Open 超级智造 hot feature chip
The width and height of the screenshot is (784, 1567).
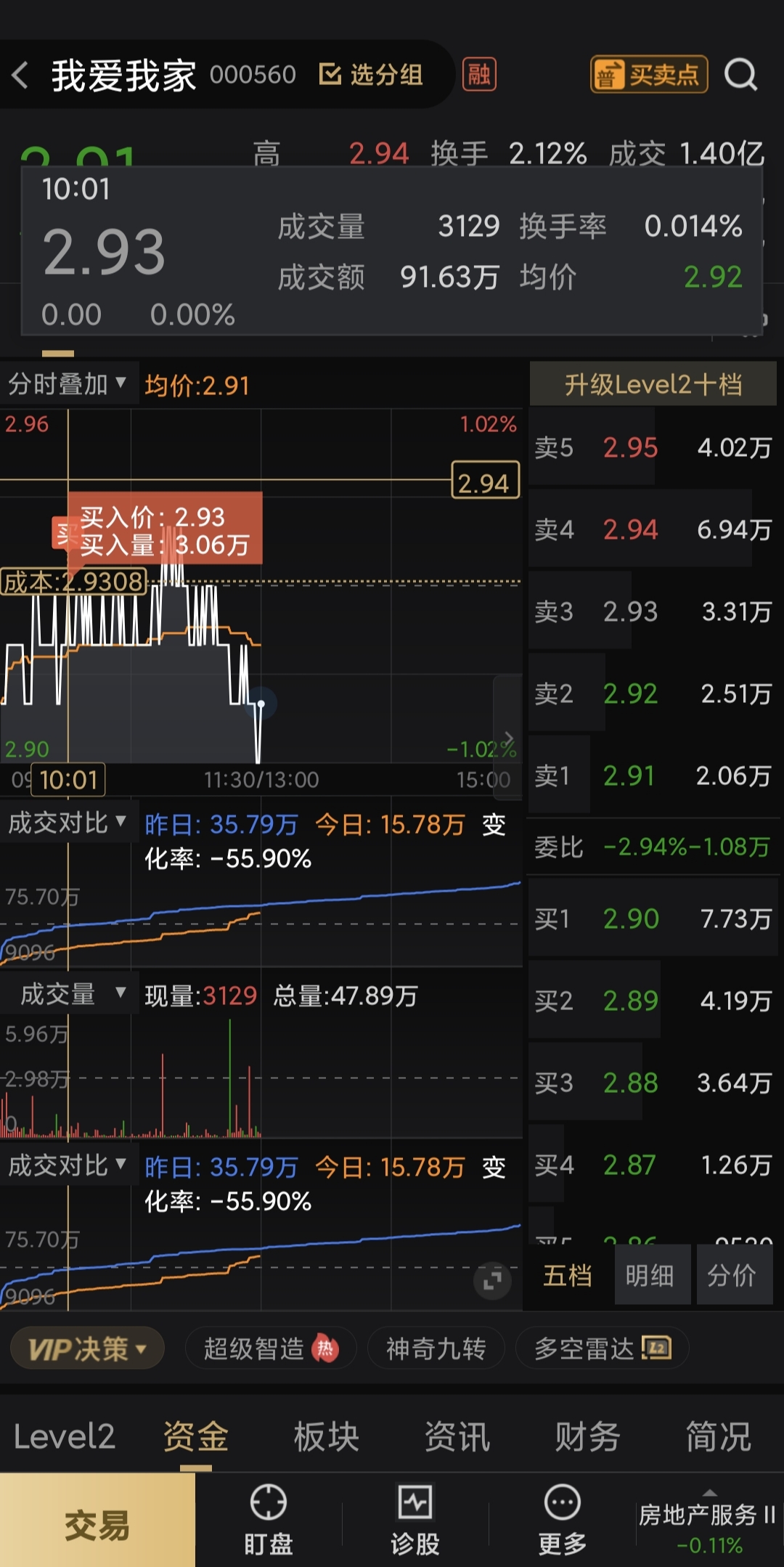[x=271, y=1349]
